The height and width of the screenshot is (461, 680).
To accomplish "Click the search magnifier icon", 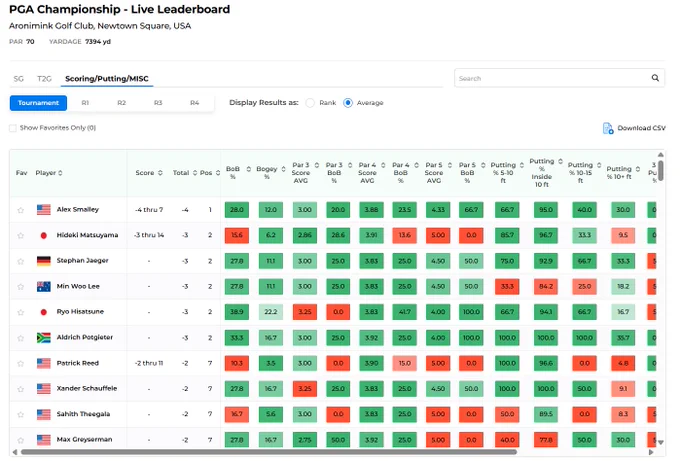I will (x=655, y=78).
